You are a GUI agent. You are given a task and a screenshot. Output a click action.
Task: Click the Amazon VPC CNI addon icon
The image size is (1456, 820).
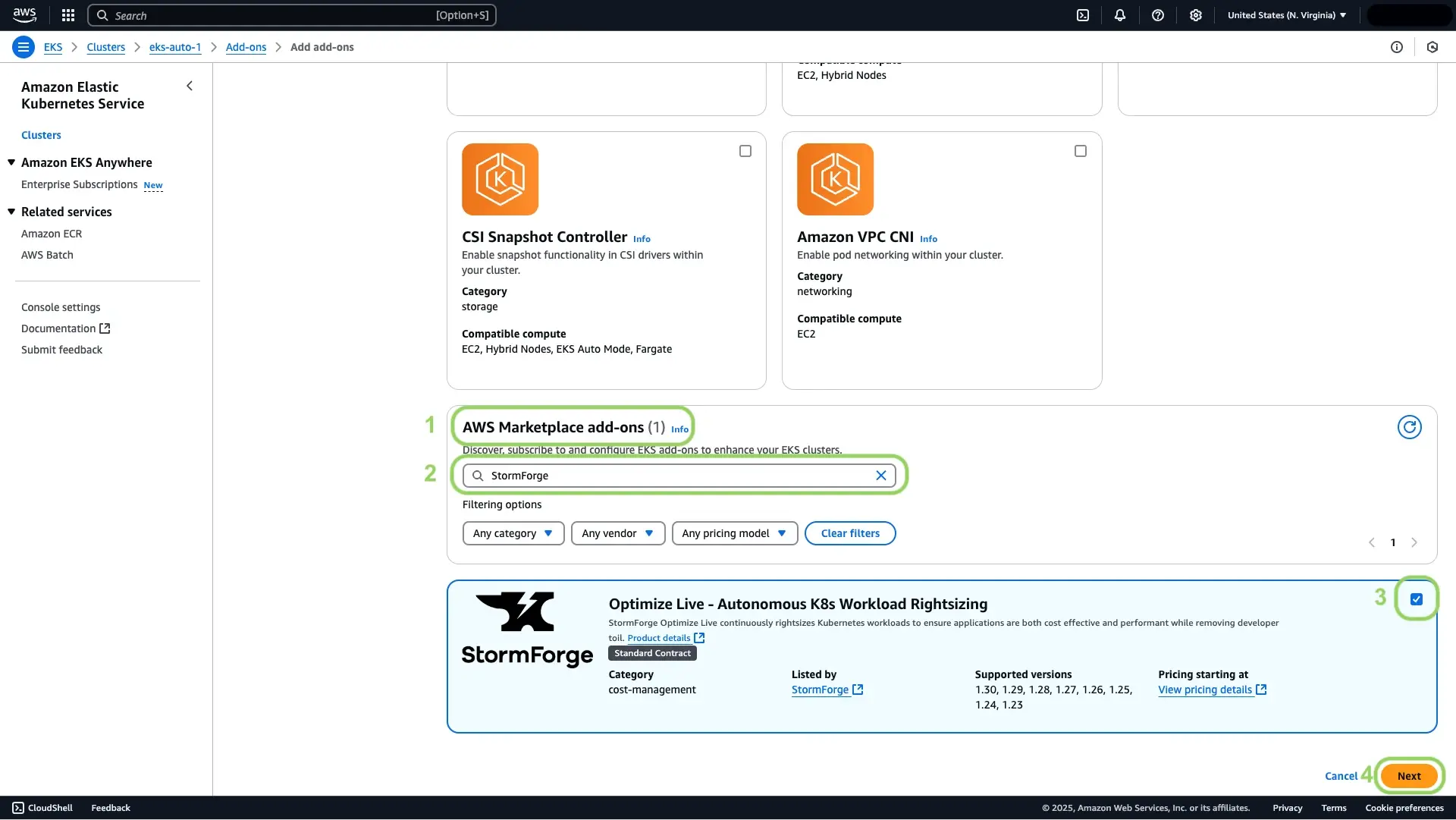[834, 178]
